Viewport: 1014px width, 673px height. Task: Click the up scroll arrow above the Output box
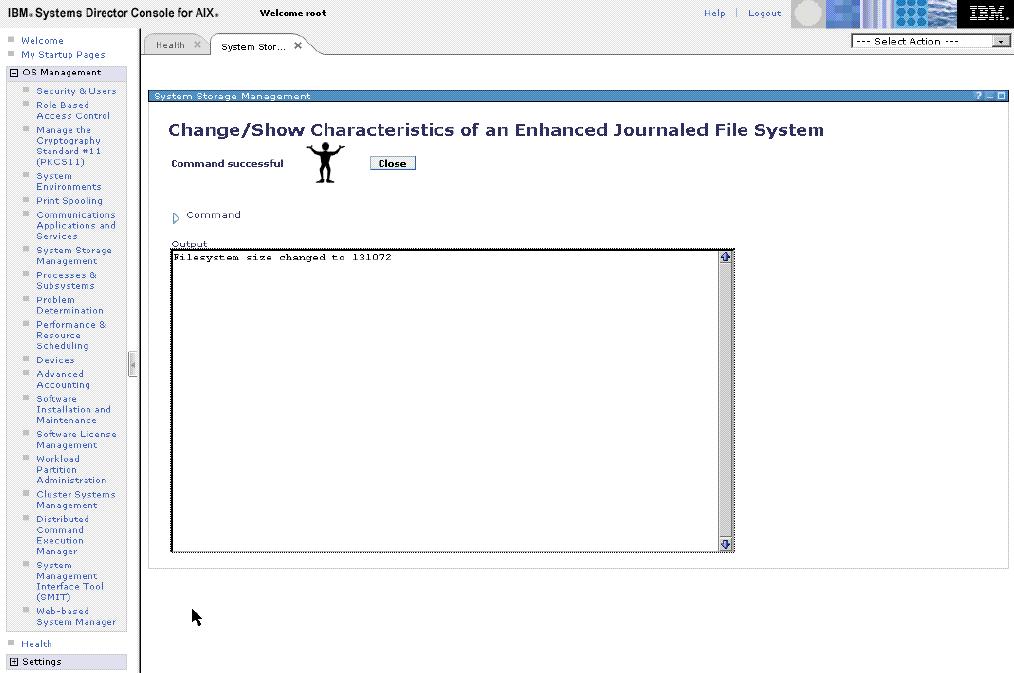click(726, 256)
